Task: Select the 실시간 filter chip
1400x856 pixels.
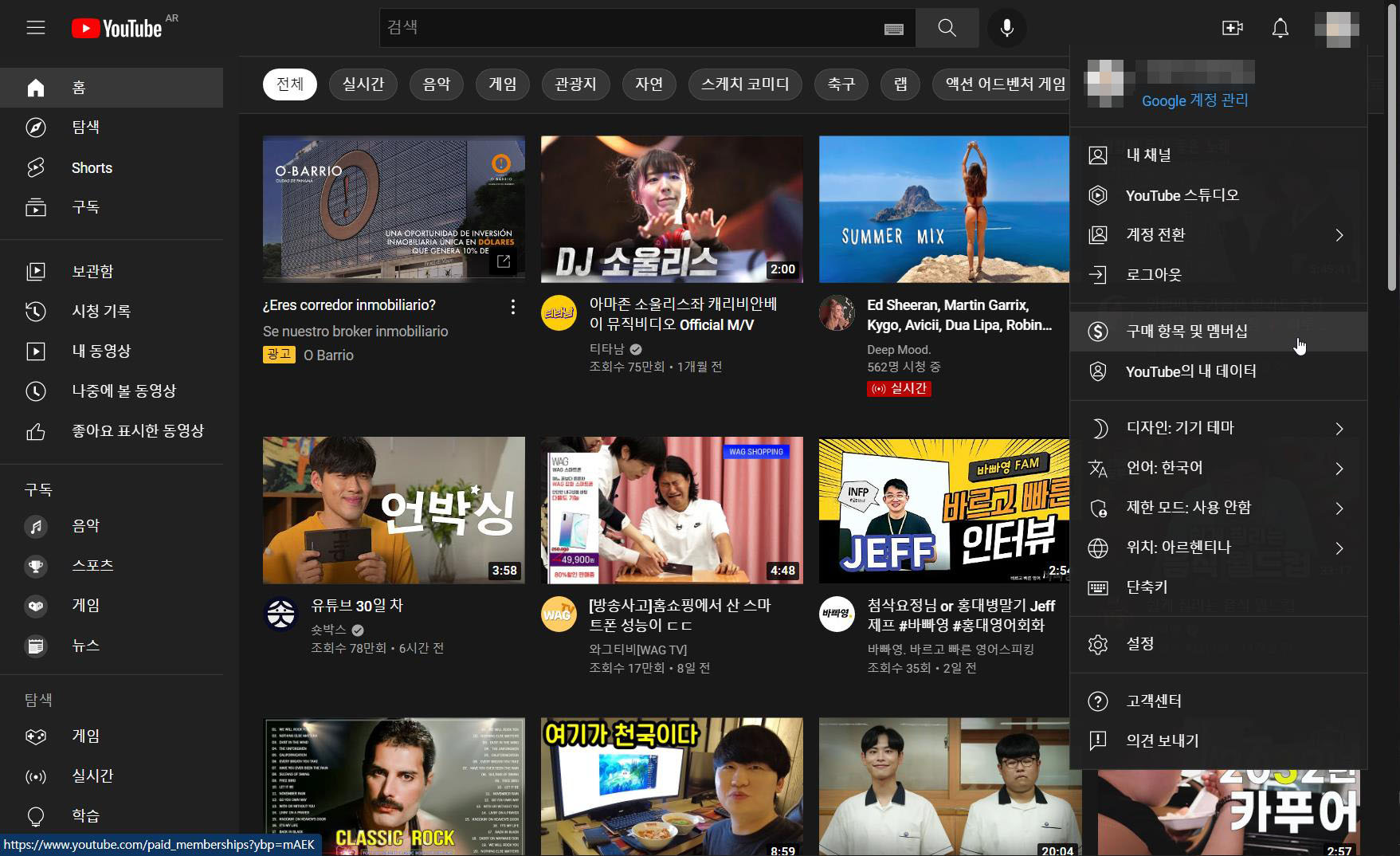Action: (x=363, y=84)
